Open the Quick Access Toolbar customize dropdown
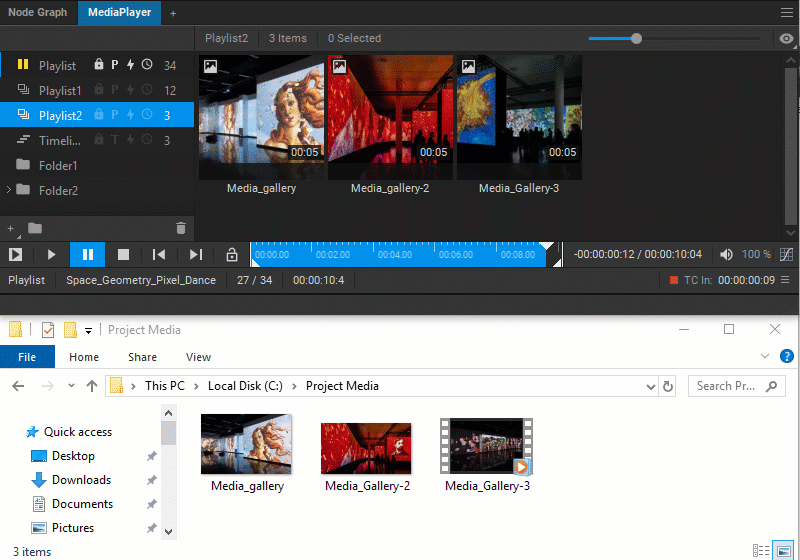Image resolution: width=800 pixels, height=560 pixels. click(88, 330)
